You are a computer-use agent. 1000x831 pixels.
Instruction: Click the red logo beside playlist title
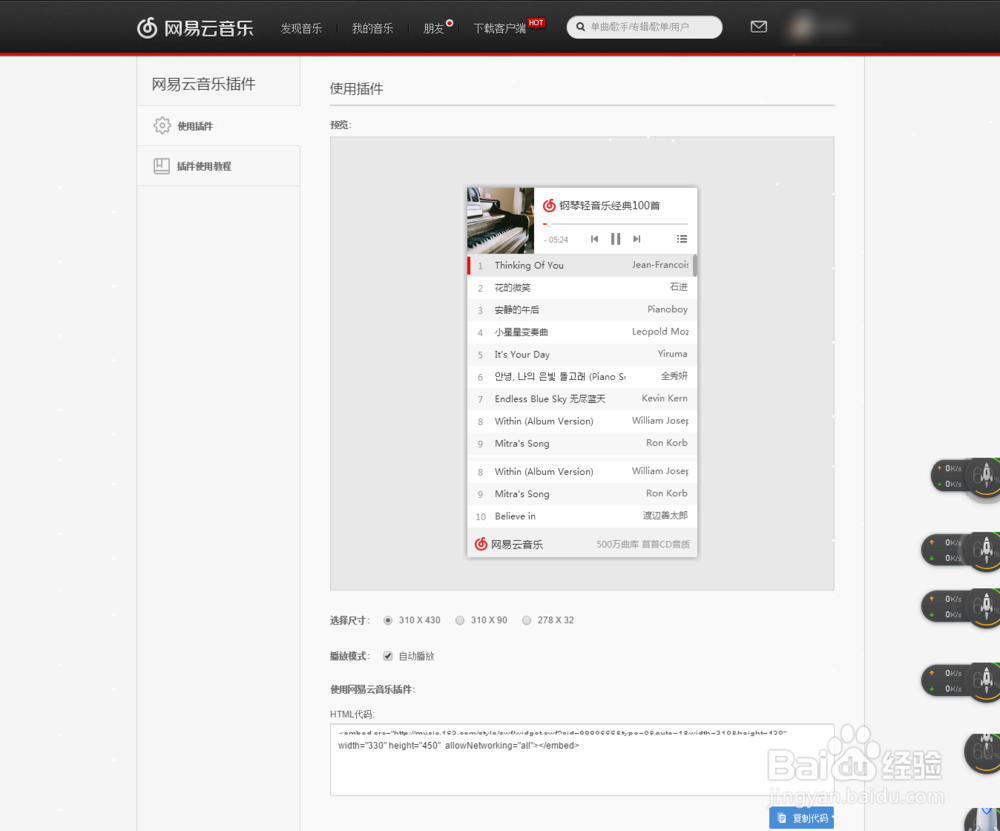(x=548, y=205)
